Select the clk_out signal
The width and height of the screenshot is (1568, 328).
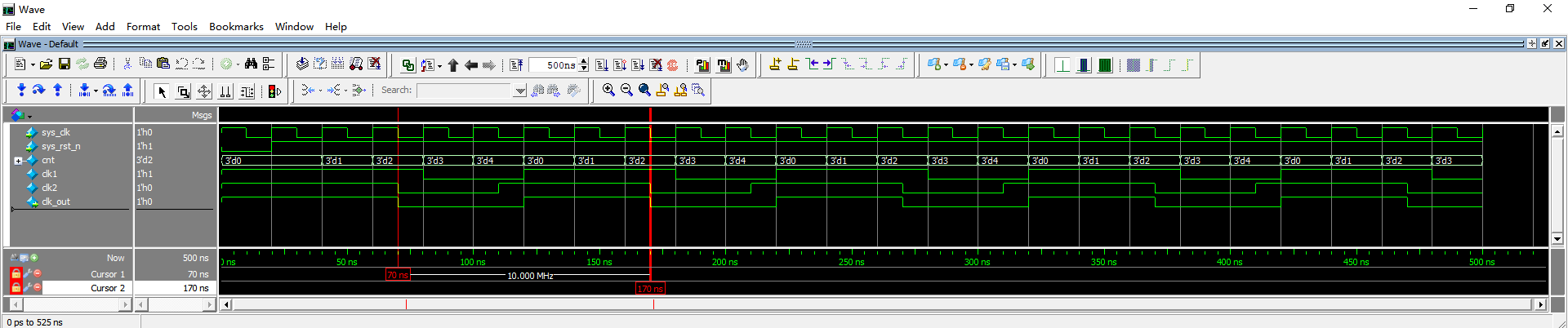[56, 202]
